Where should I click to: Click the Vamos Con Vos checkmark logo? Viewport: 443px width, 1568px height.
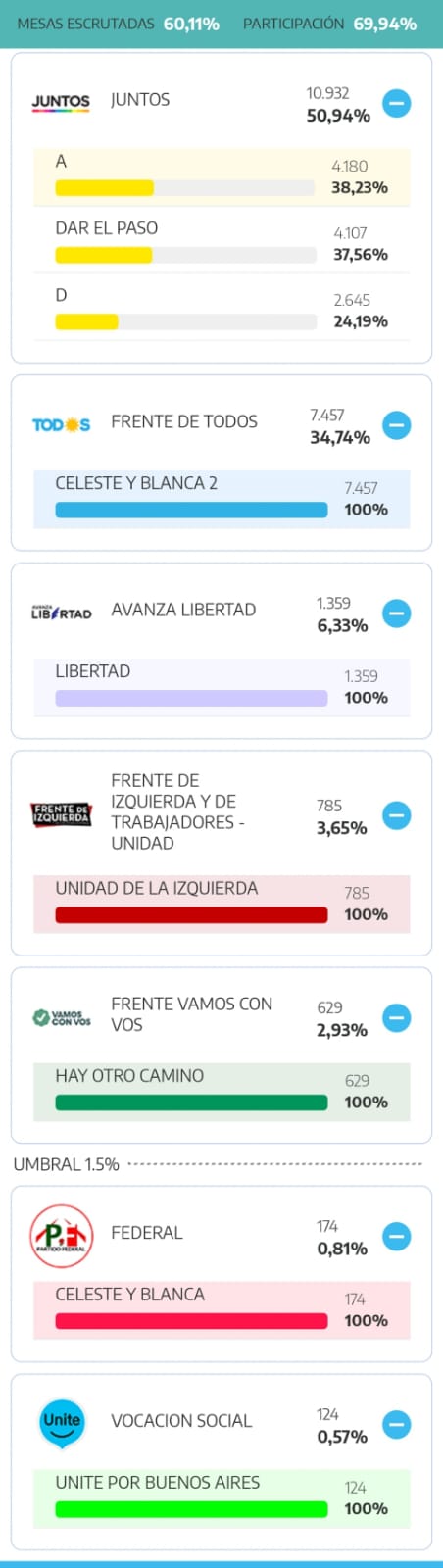(x=61, y=1018)
